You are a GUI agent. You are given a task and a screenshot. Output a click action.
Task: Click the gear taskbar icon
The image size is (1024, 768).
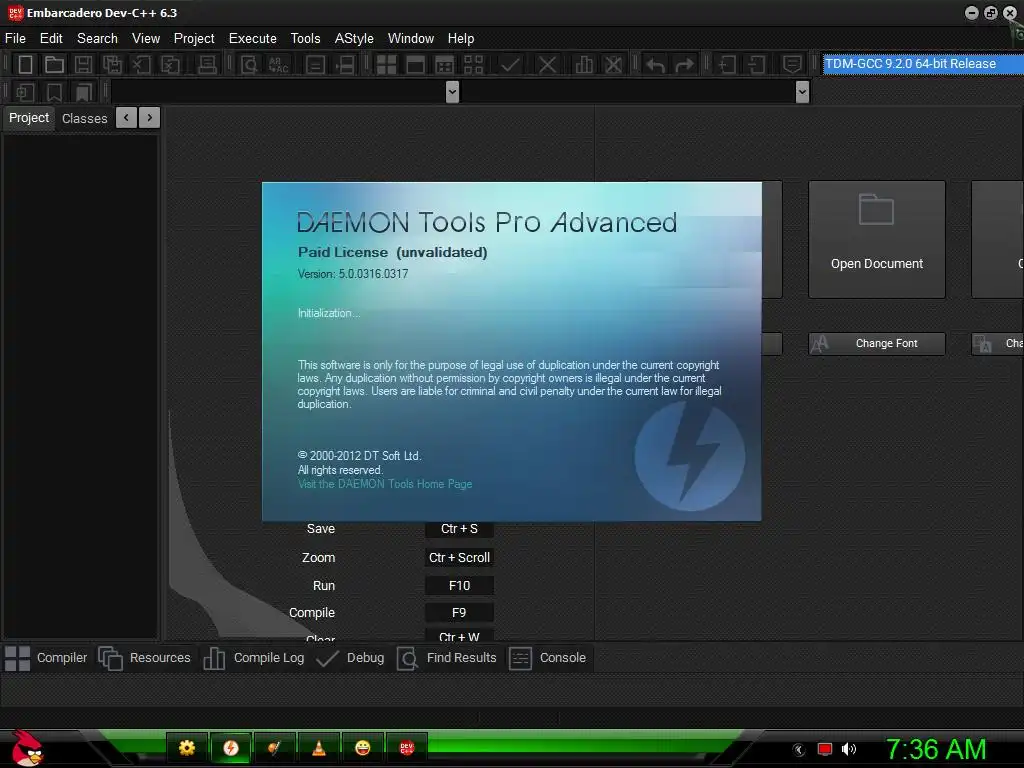point(187,748)
